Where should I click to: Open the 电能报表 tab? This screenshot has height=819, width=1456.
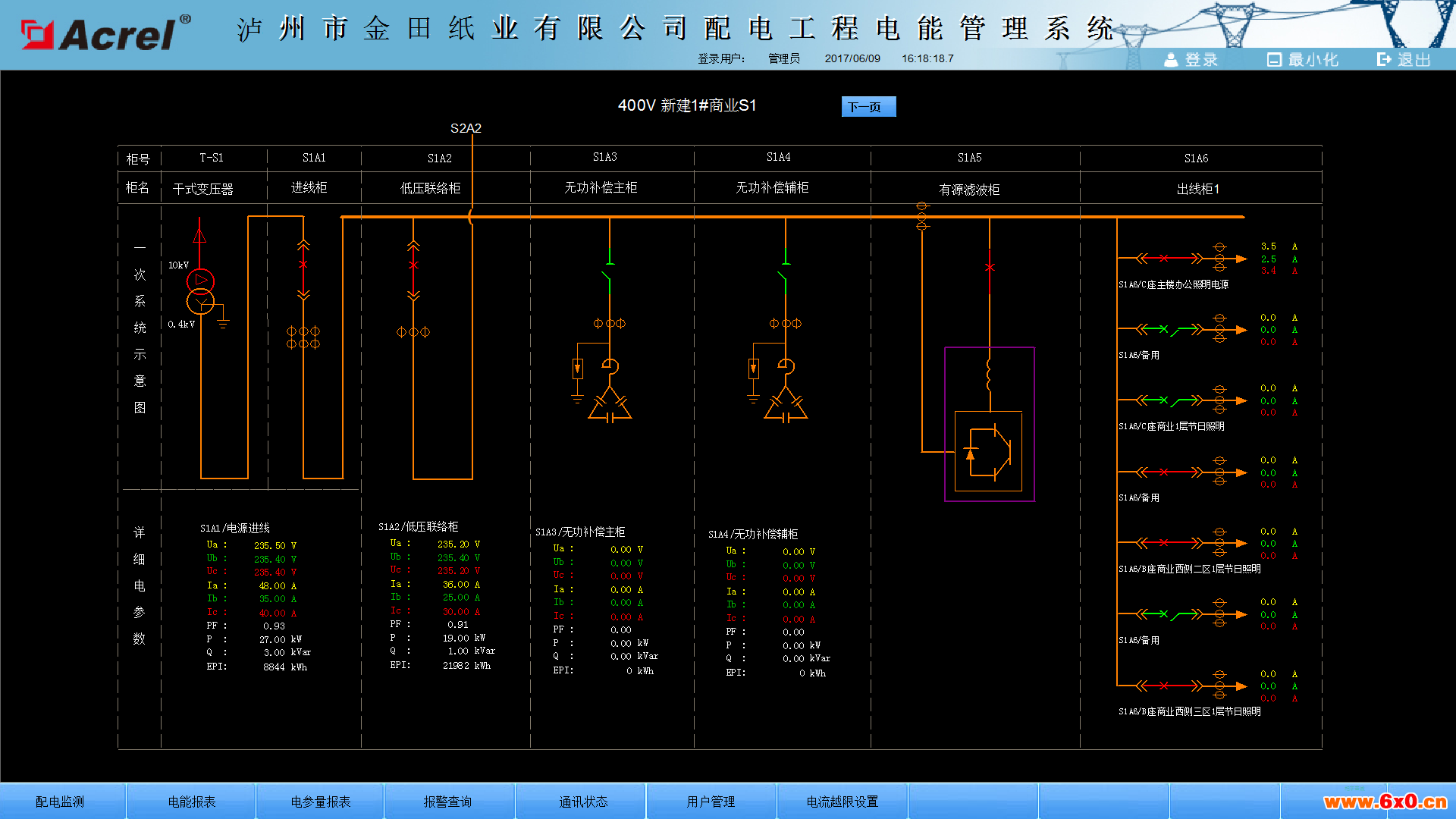191,802
